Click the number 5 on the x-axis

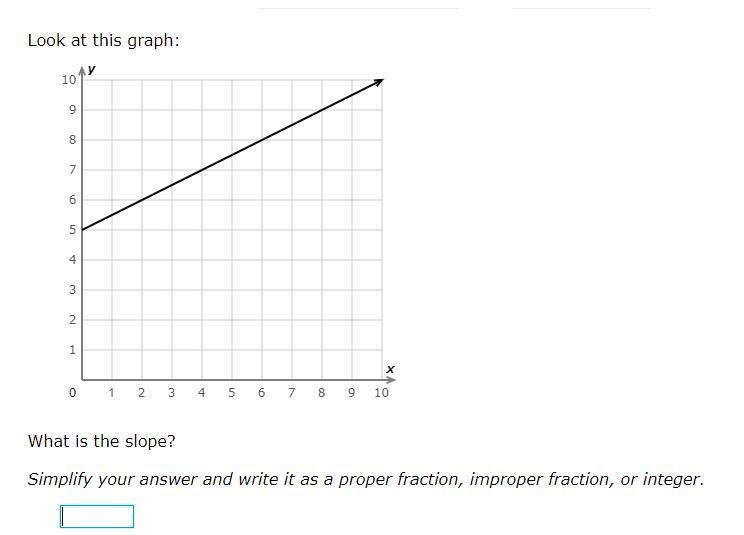point(232,393)
